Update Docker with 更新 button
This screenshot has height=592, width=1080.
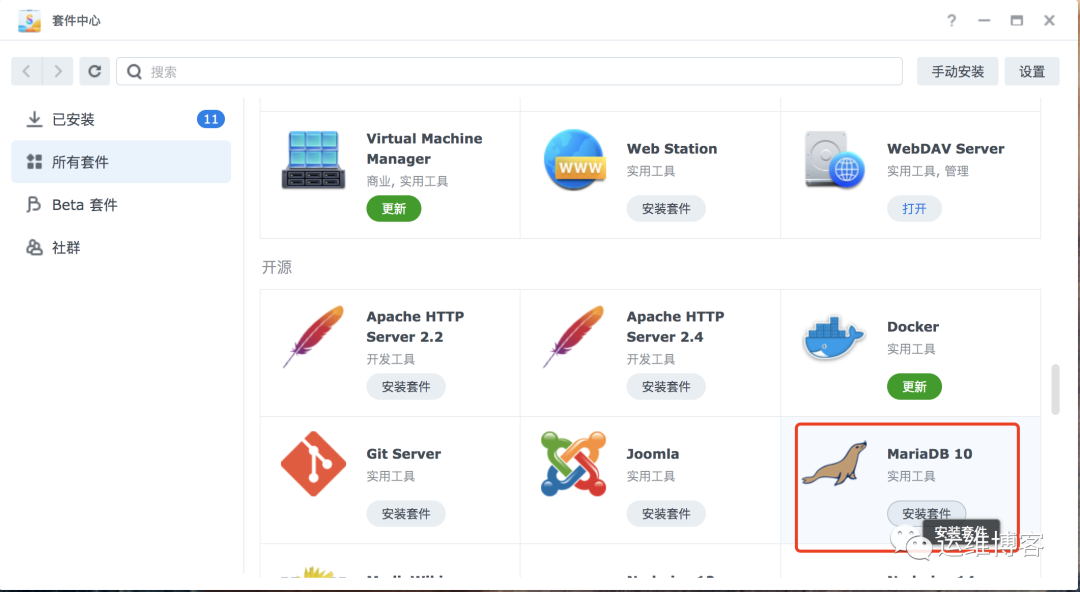point(914,387)
